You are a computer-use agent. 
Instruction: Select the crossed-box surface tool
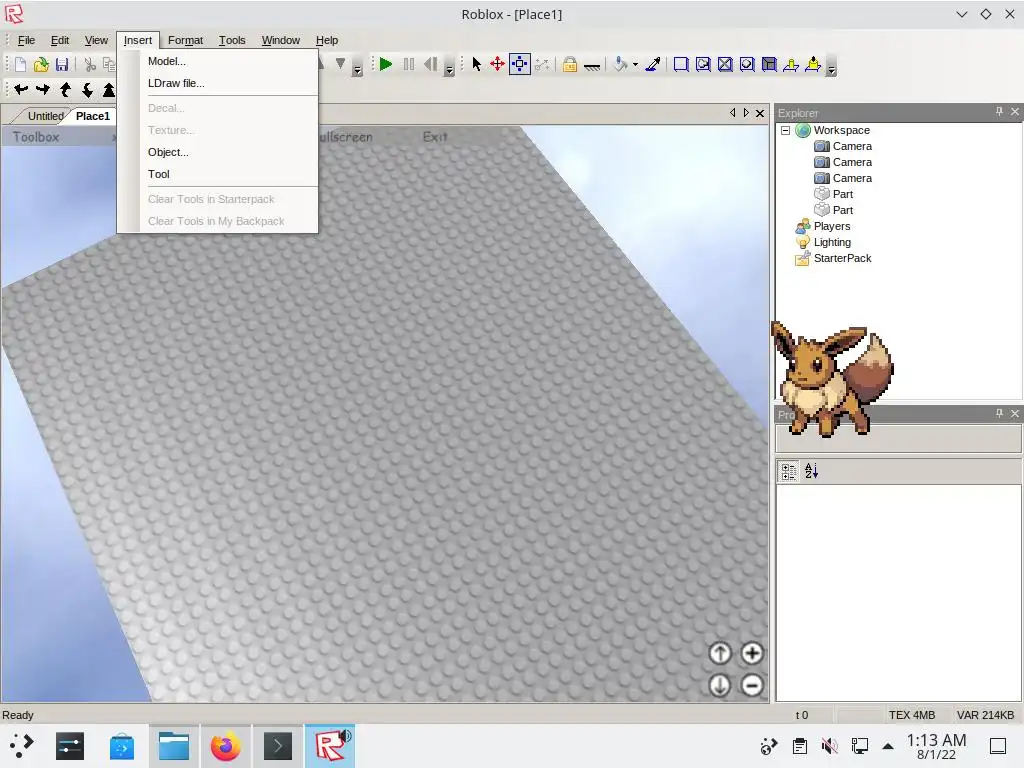tap(725, 64)
